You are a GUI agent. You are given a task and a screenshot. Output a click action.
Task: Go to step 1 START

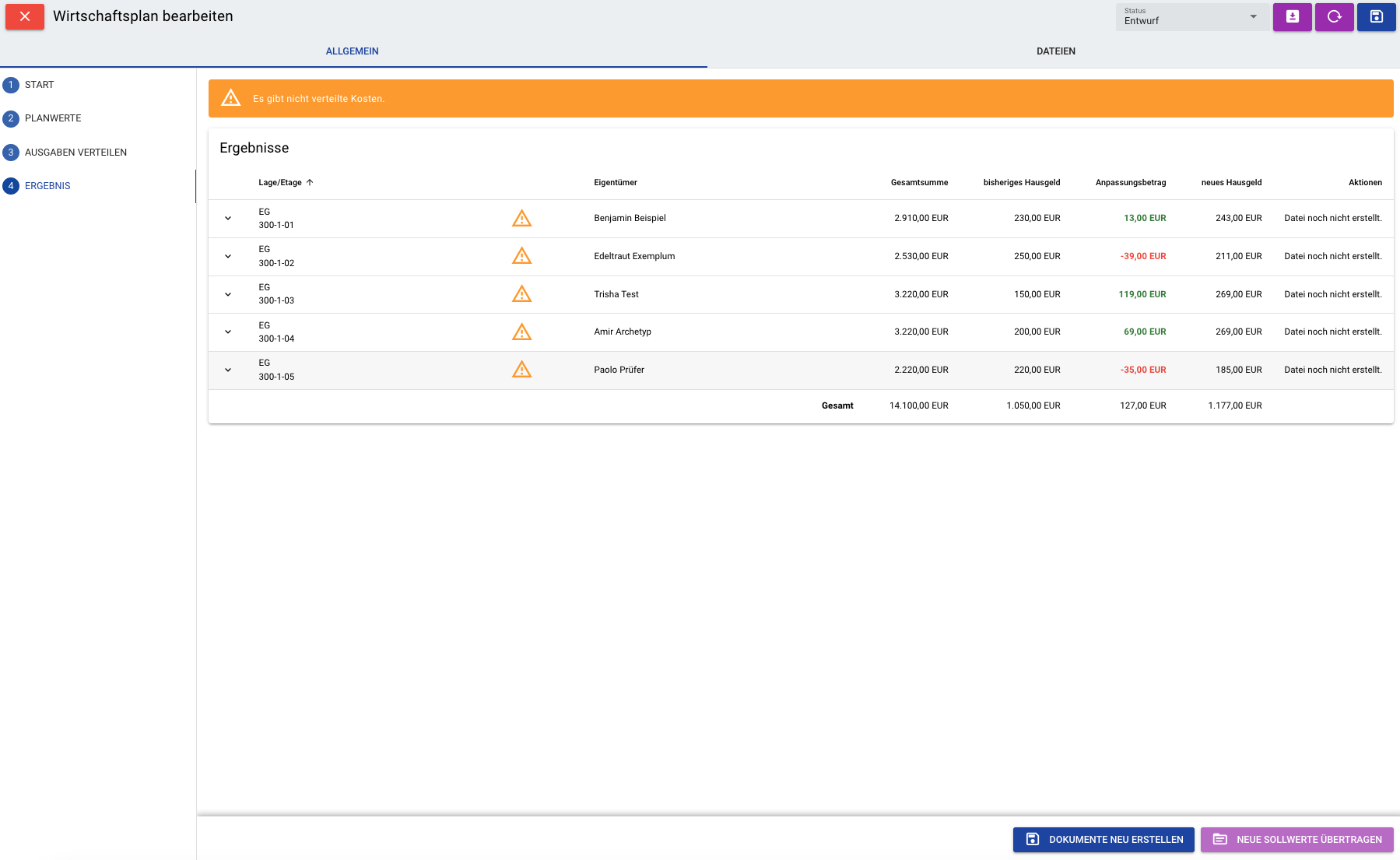tap(29, 85)
